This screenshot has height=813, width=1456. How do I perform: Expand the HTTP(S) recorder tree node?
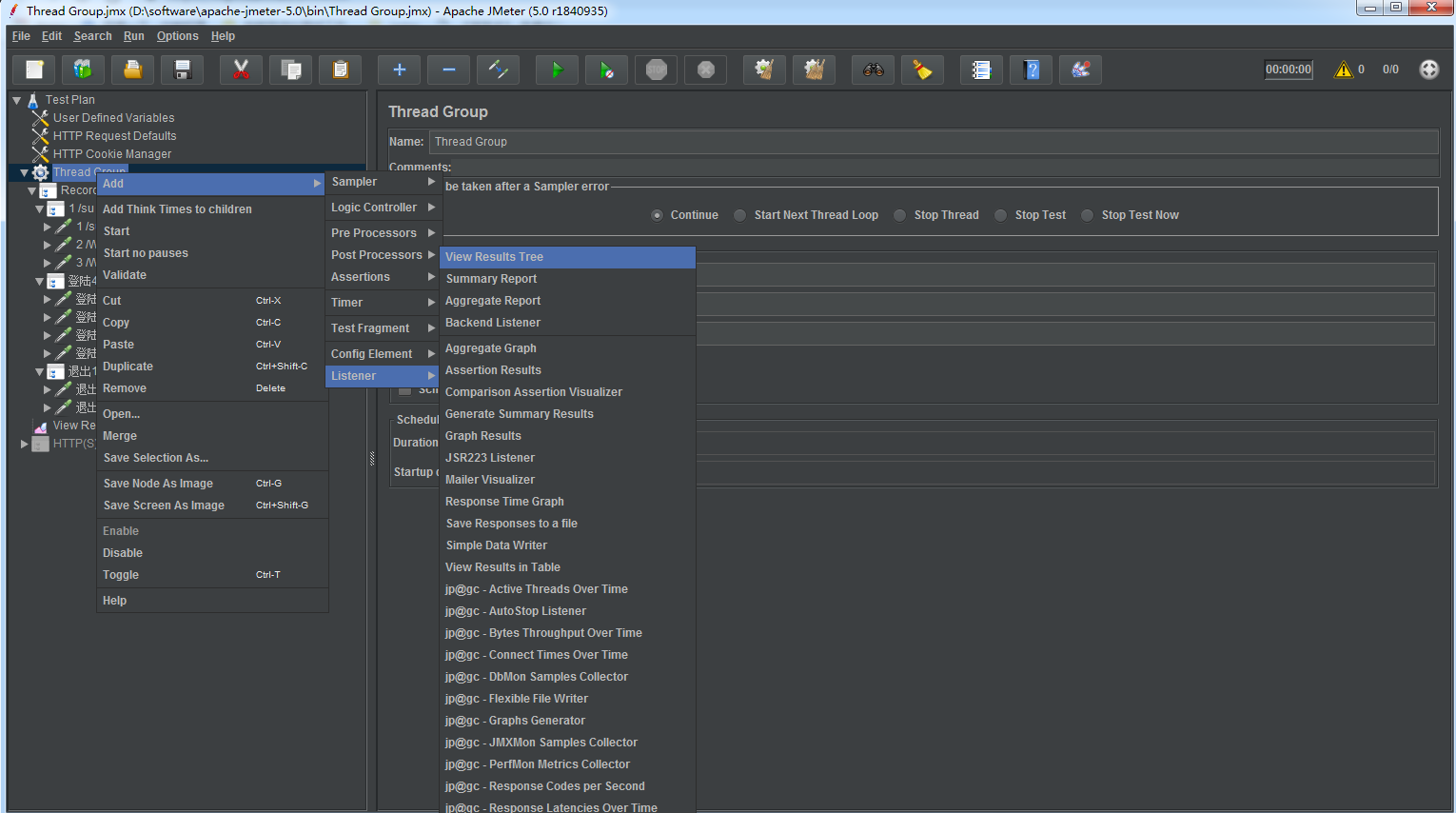coord(24,444)
